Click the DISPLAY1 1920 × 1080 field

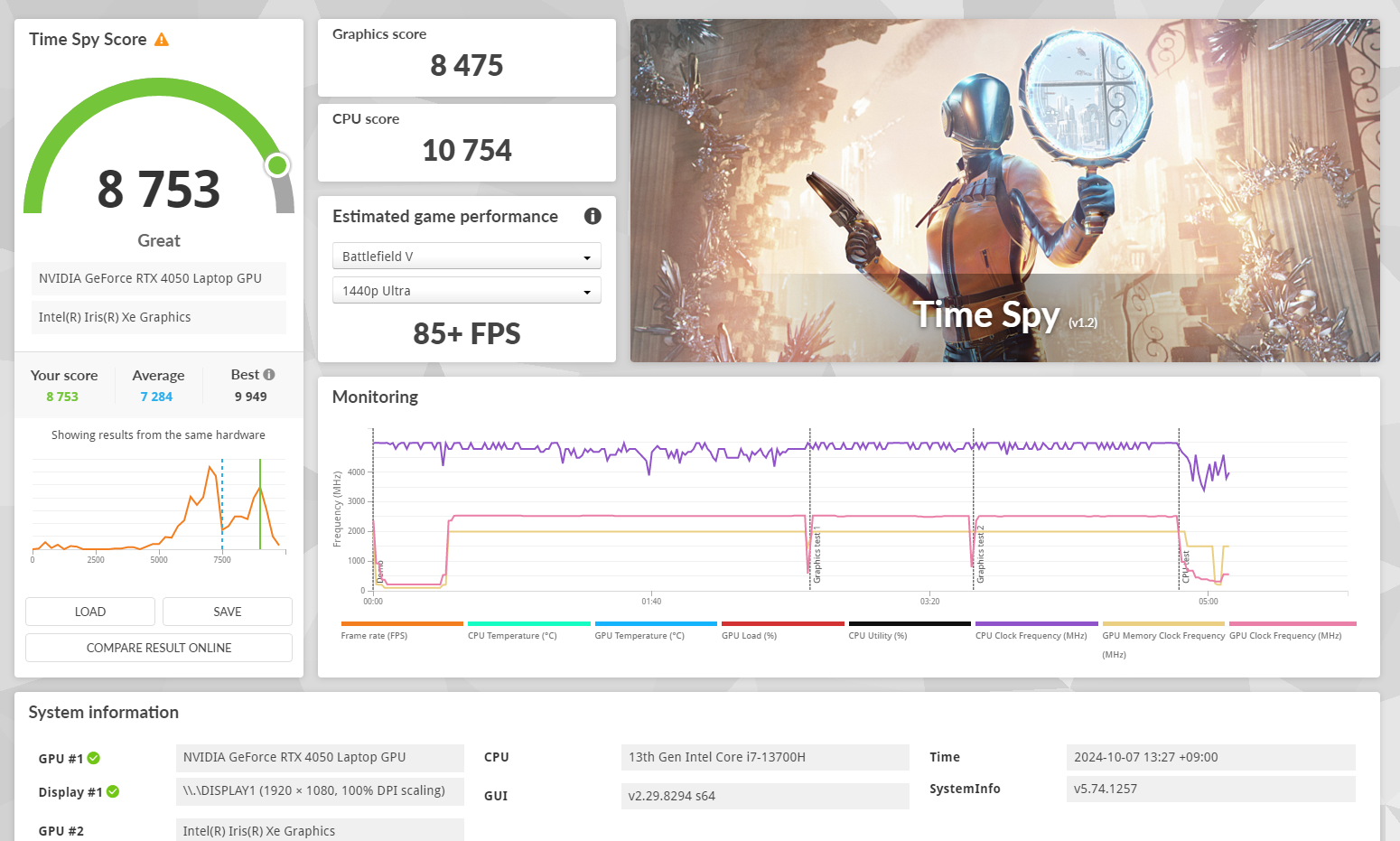[x=320, y=790]
